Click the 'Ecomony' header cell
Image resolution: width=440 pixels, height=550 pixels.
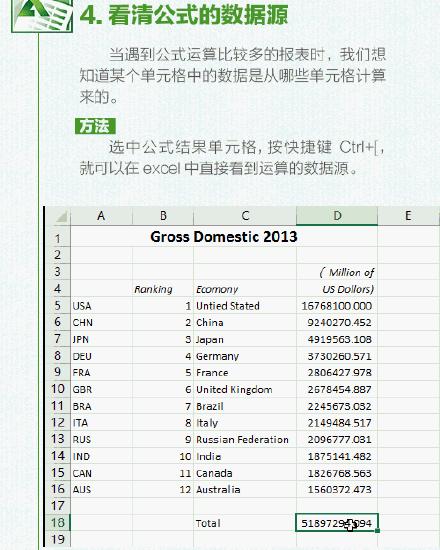245,289
